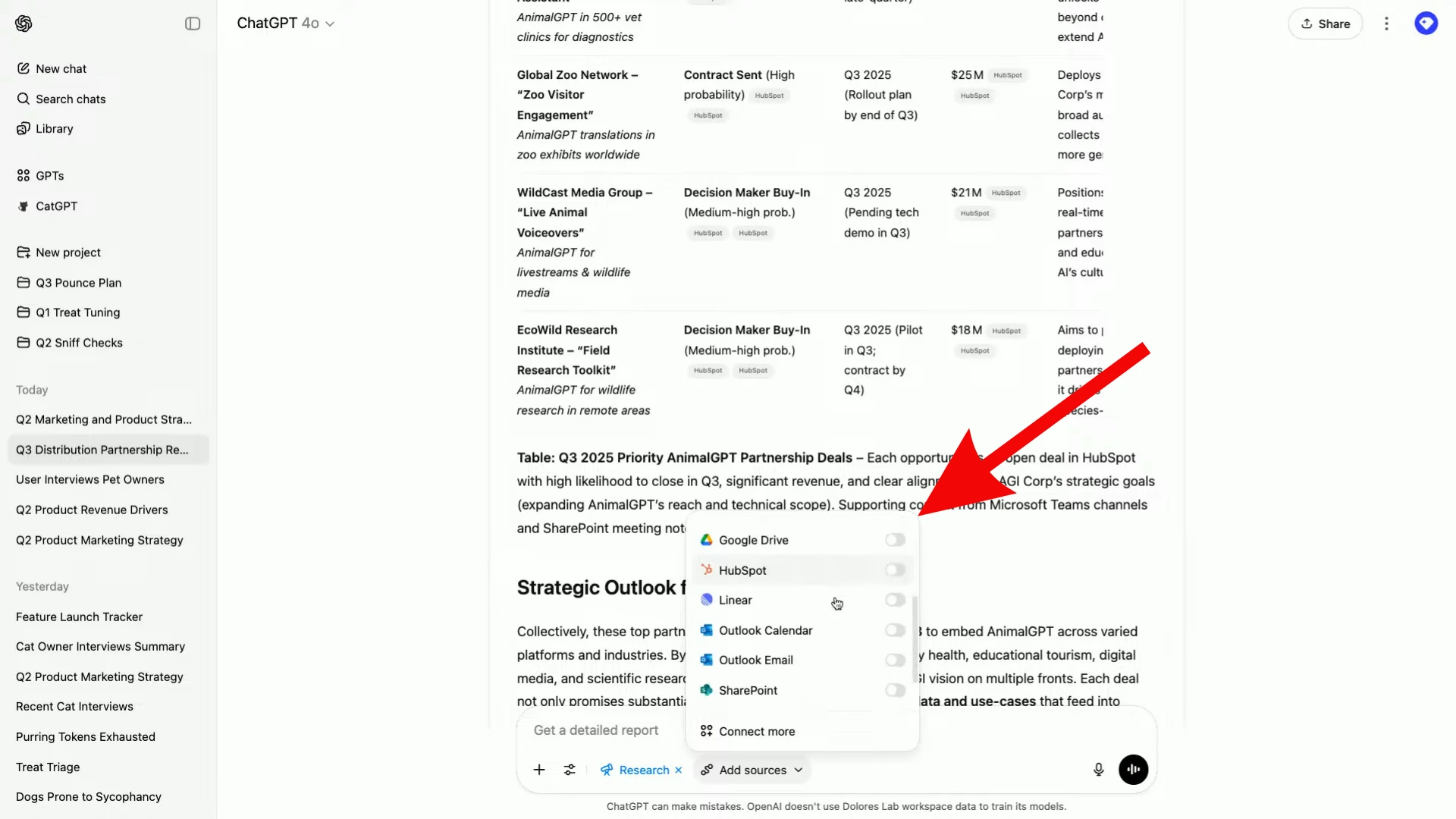Click the HubSpot citation chip next to $18M
The image size is (1456, 819).
tap(1006, 331)
